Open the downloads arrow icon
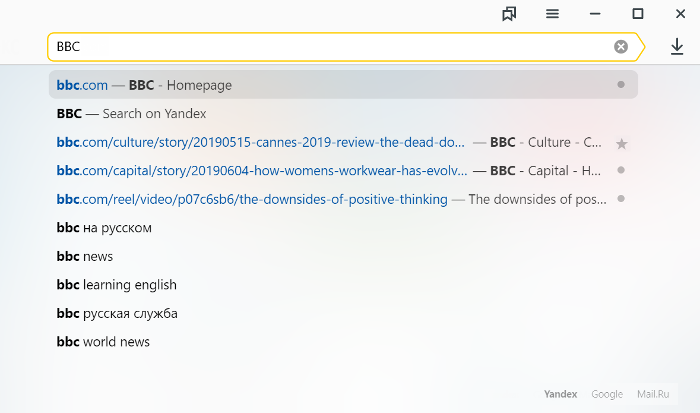Screen dimensions: 700x413 [677, 47]
